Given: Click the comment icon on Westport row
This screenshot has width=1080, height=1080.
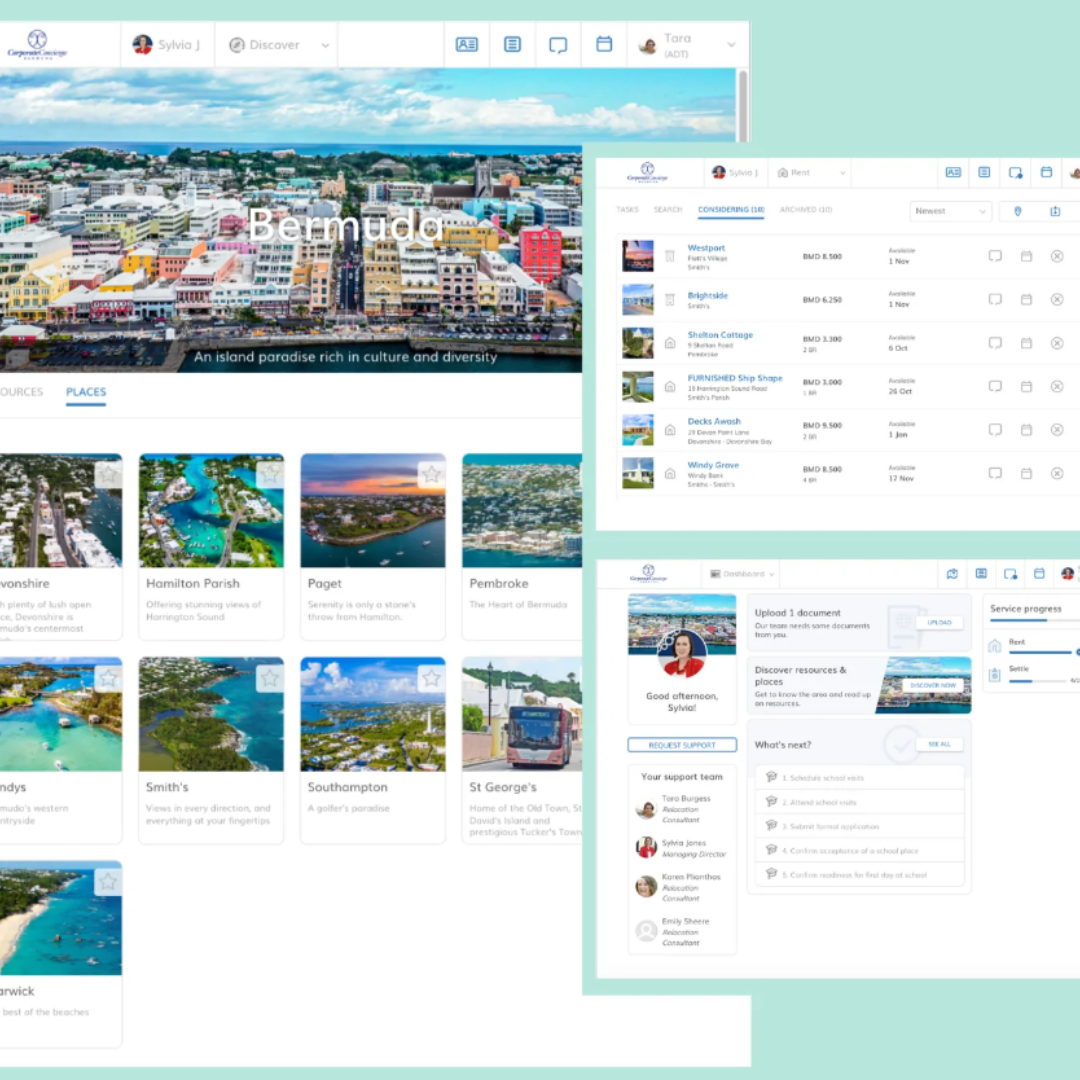Looking at the screenshot, I should [x=995, y=256].
